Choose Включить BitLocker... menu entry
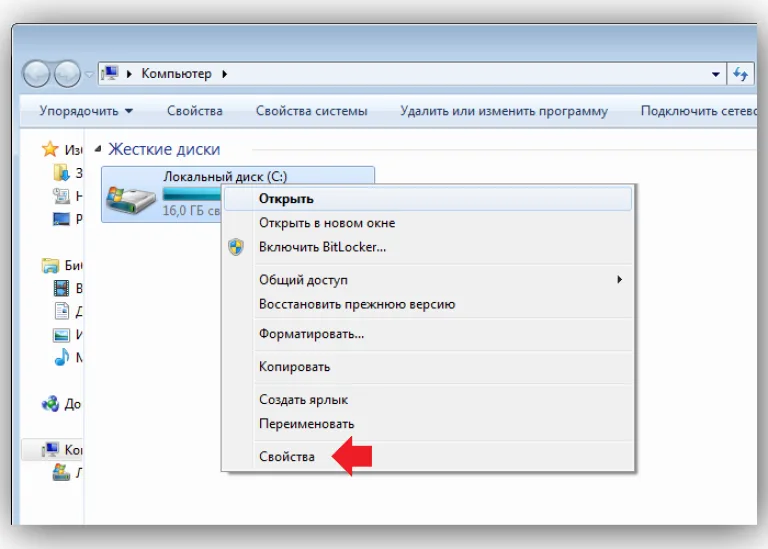The image size is (768, 549). (x=322, y=247)
